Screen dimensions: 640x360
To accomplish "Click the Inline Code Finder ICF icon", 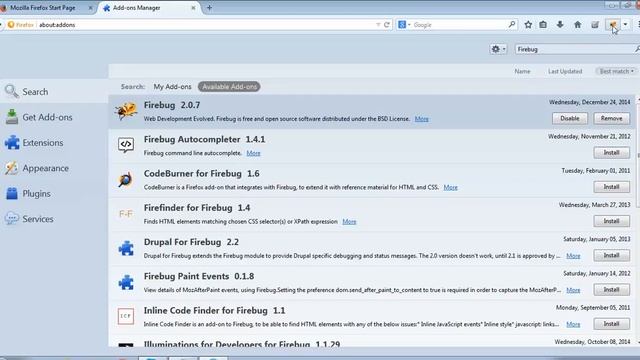I will pyautogui.click(x=126, y=316).
